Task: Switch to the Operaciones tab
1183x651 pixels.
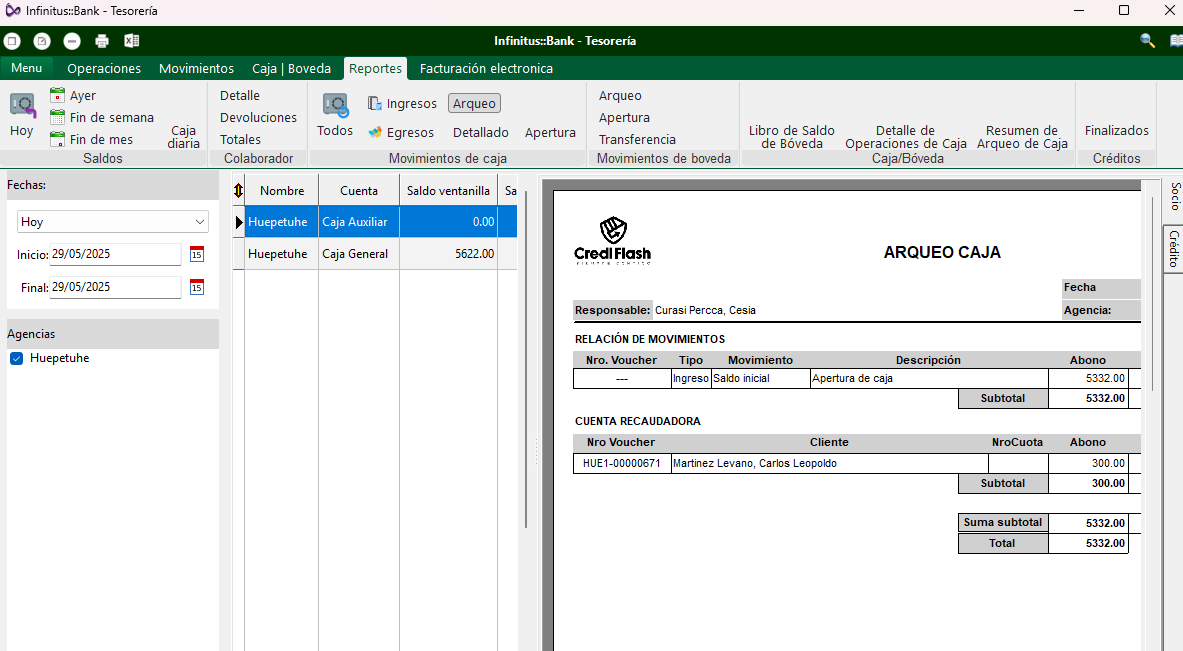Action: 104,69
